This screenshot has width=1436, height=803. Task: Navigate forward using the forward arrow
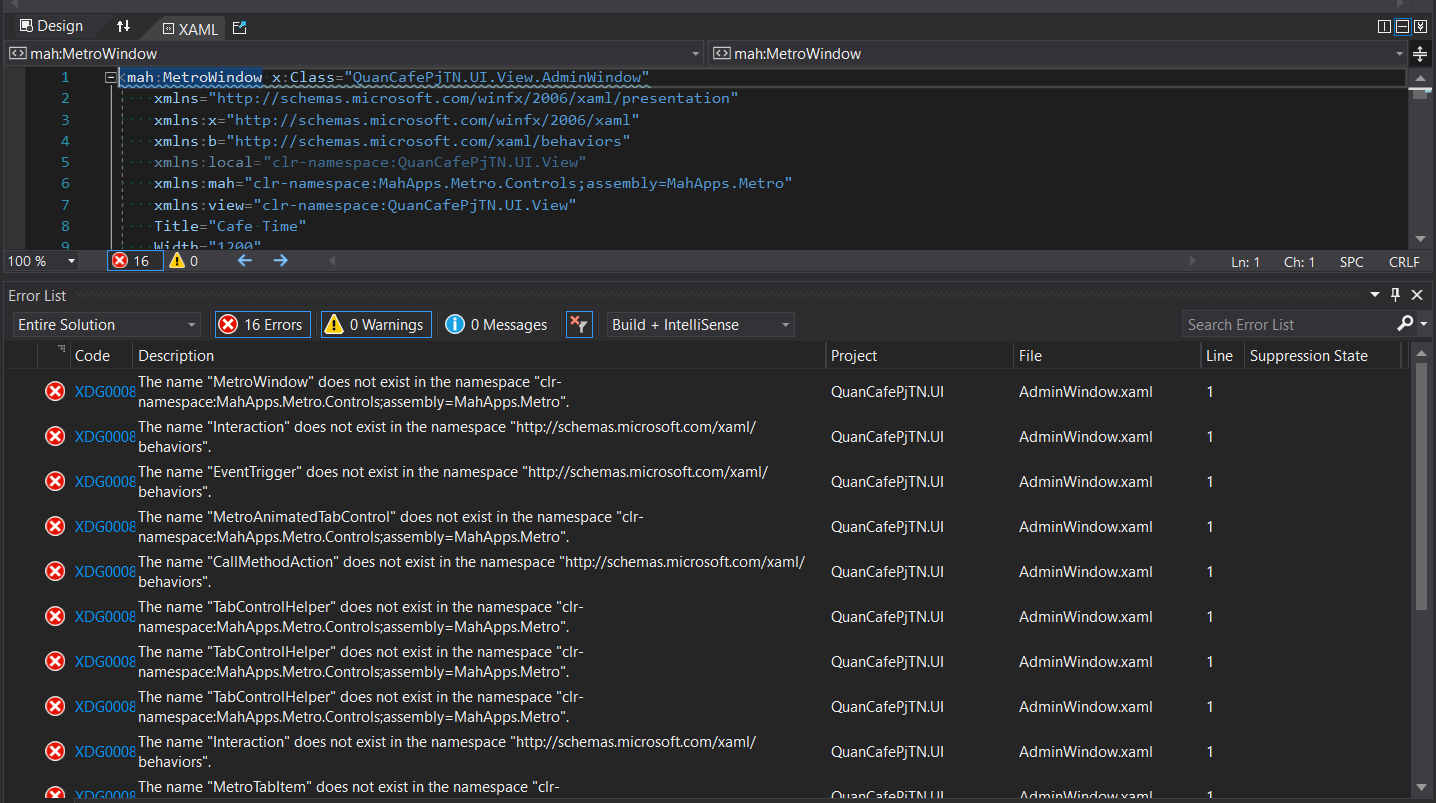pyautogui.click(x=280, y=260)
